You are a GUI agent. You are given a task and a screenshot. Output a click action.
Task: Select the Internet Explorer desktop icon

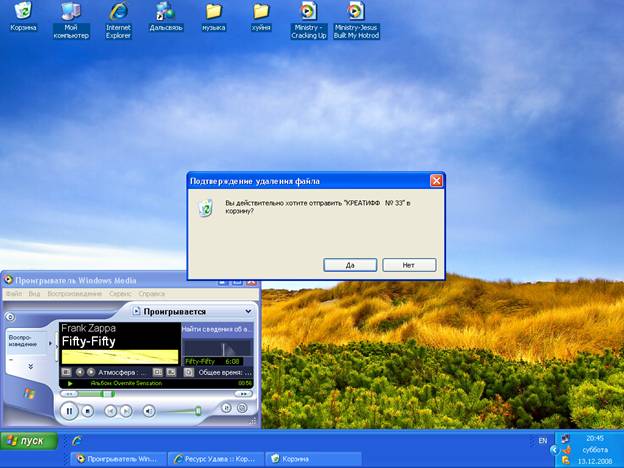[118, 17]
